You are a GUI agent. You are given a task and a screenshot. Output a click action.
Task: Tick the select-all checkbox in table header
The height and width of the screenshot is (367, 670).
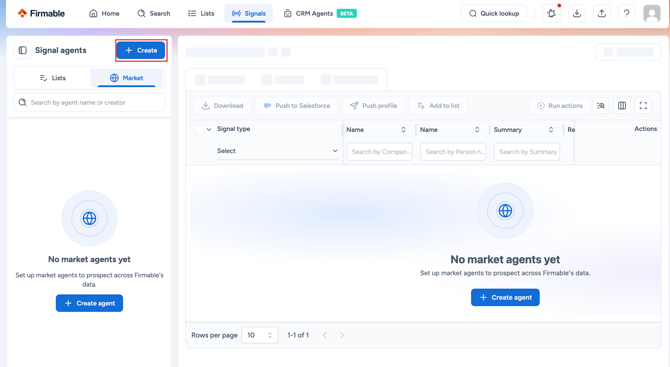pyautogui.click(x=199, y=129)
